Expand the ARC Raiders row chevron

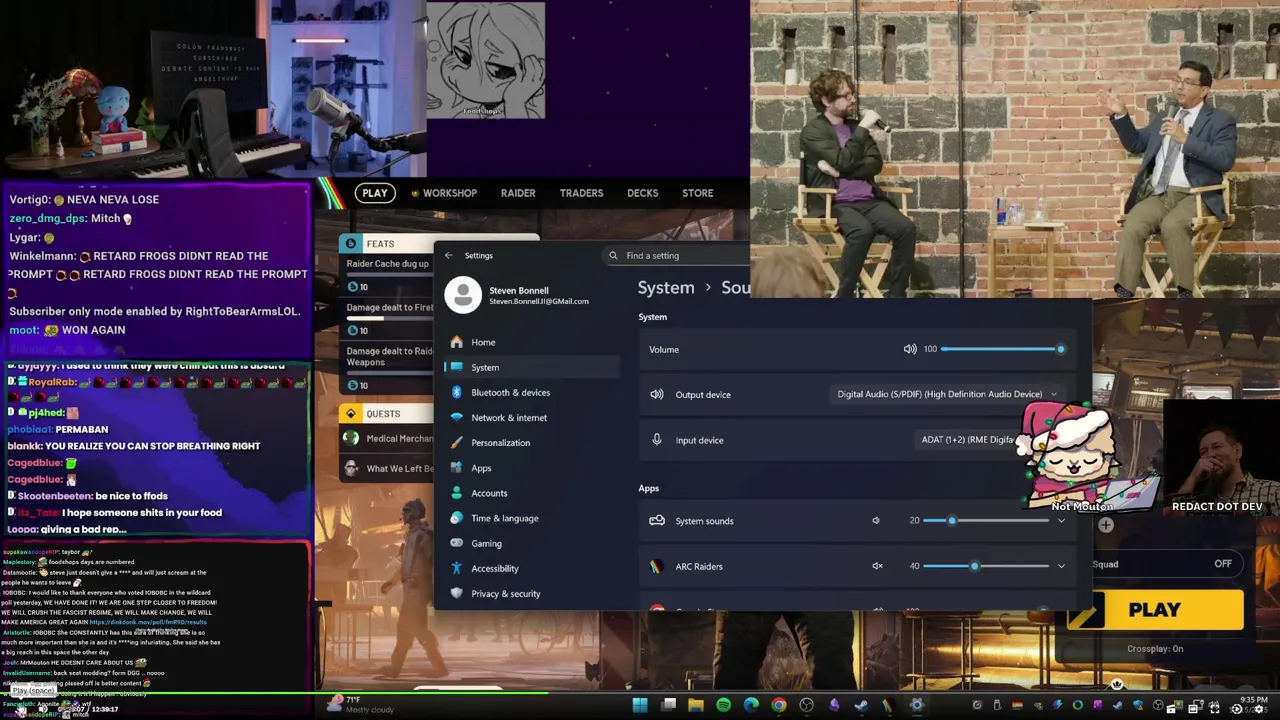pyautogui.click(x=1061, y=566)
